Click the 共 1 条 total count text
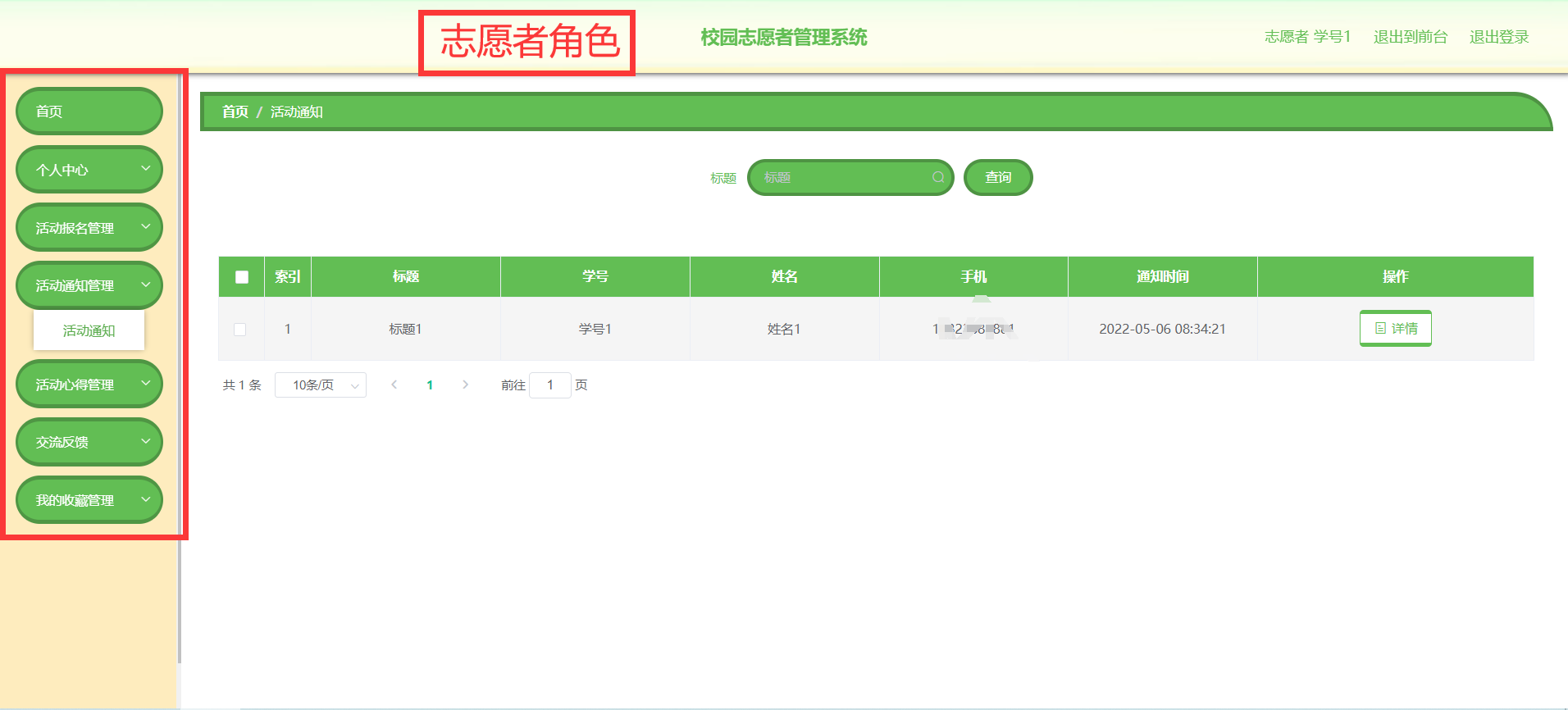This screenshot has height=710, width=1568. pyautogui.click(x=242, y=385)
